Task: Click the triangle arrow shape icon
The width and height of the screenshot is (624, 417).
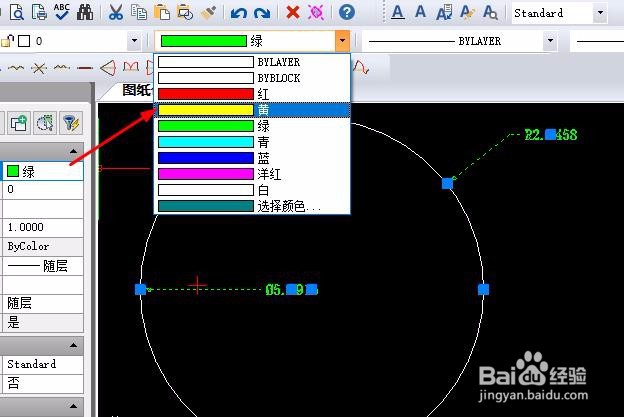Action: pos(108,68)
